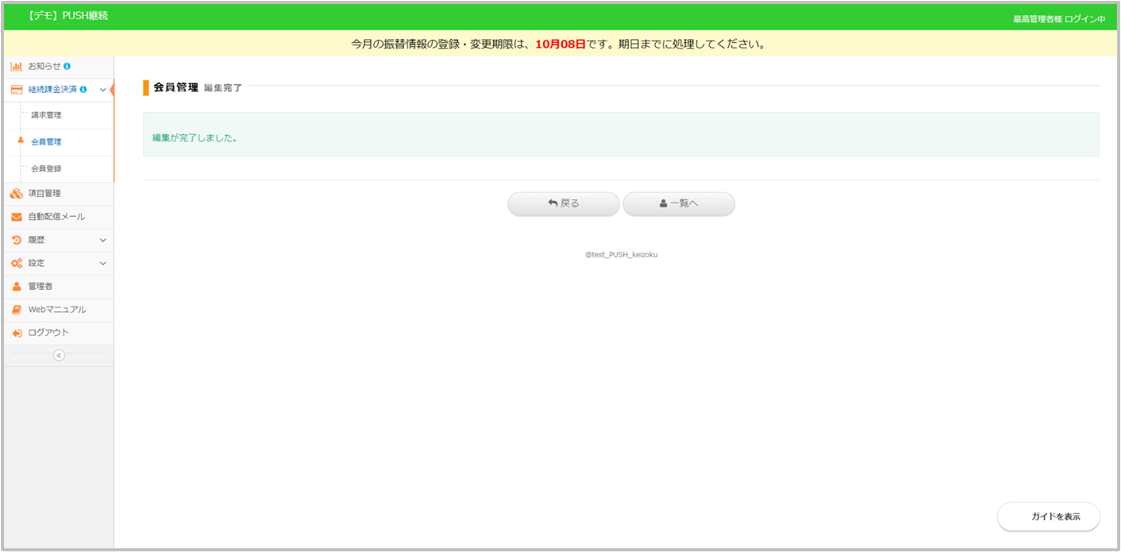
Task: Click the Webマニュアル book icon
Action: coord(17,309)
